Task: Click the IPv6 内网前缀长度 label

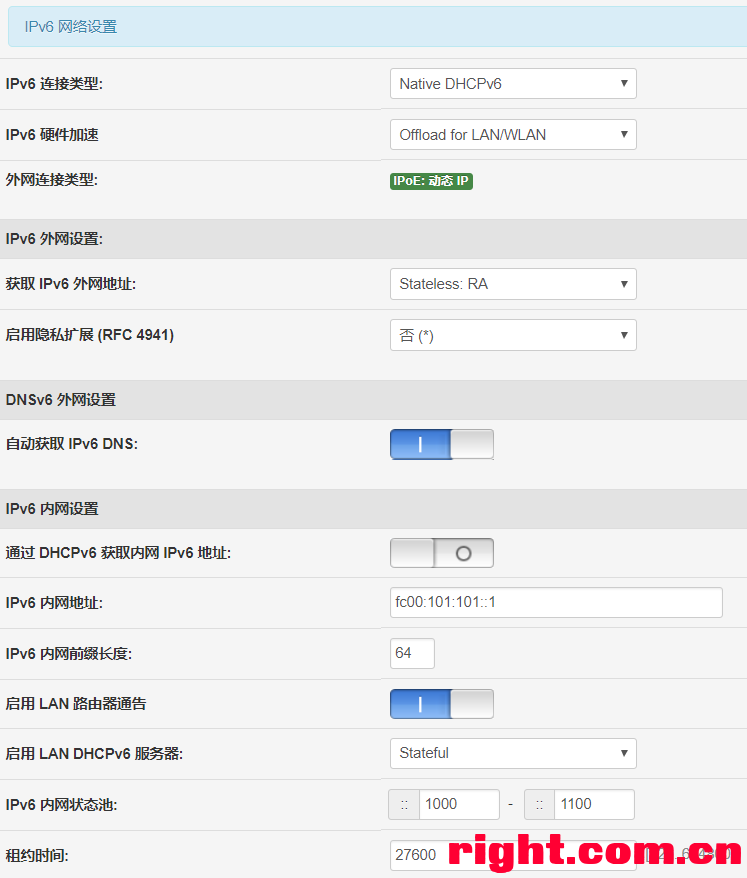Action: point(69,654)
